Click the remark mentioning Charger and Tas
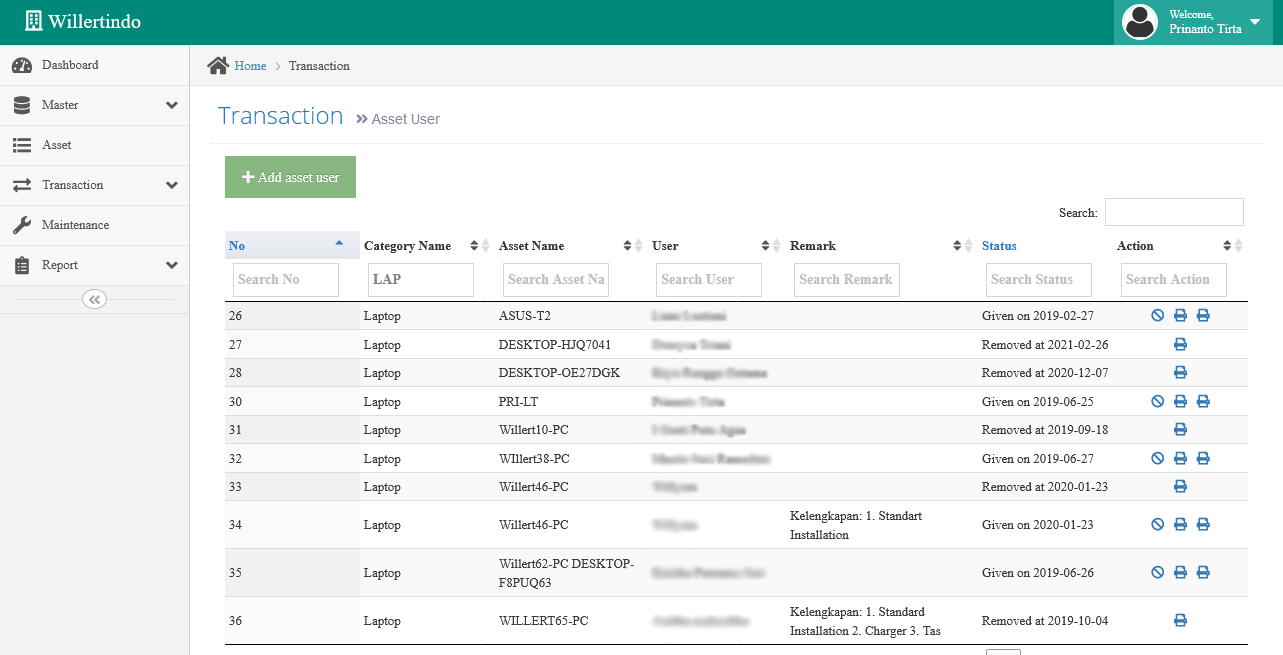 tap(866, 621)
